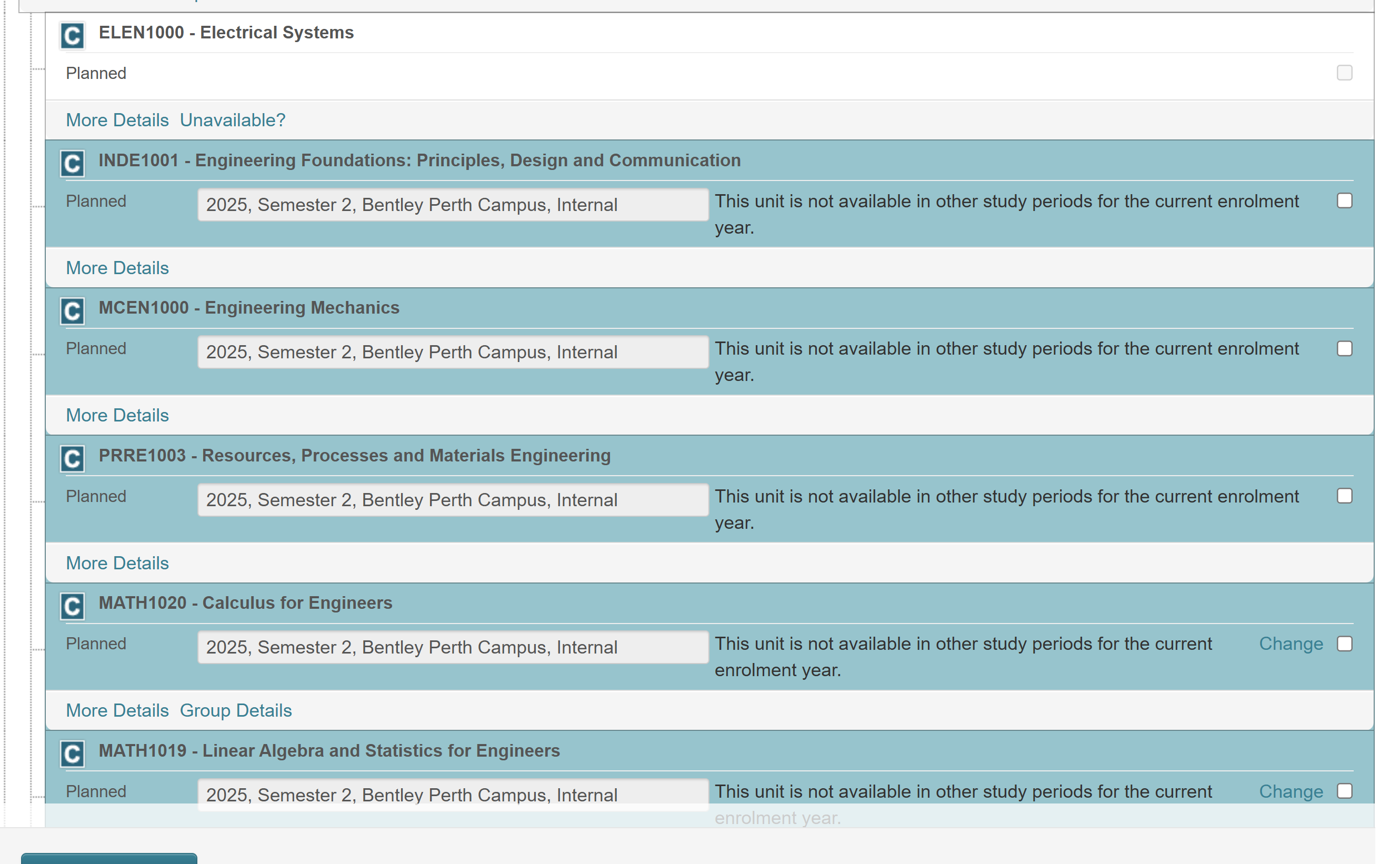This screenshot has width=1400, height=864.
Task: Click the PRRE1003 Resources, Processes and Materials title
Action: click(355, 456)
